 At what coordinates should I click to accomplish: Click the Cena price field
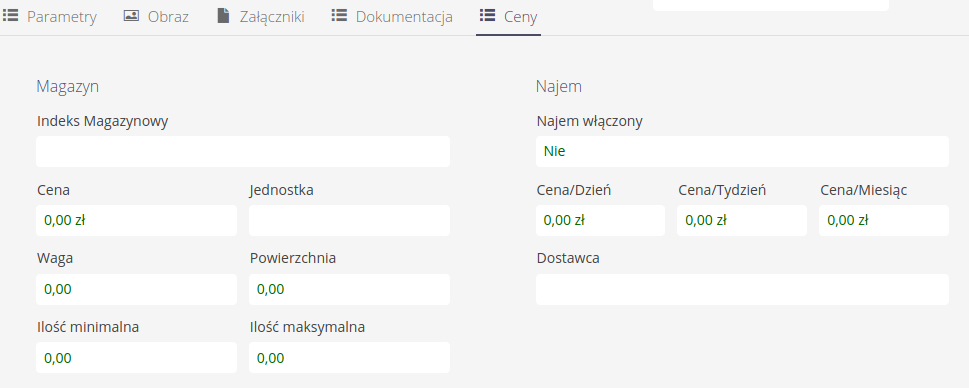(137, 221)
